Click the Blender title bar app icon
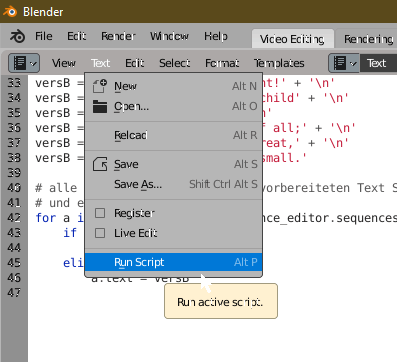The image size is (397, 362). point(10,12)
